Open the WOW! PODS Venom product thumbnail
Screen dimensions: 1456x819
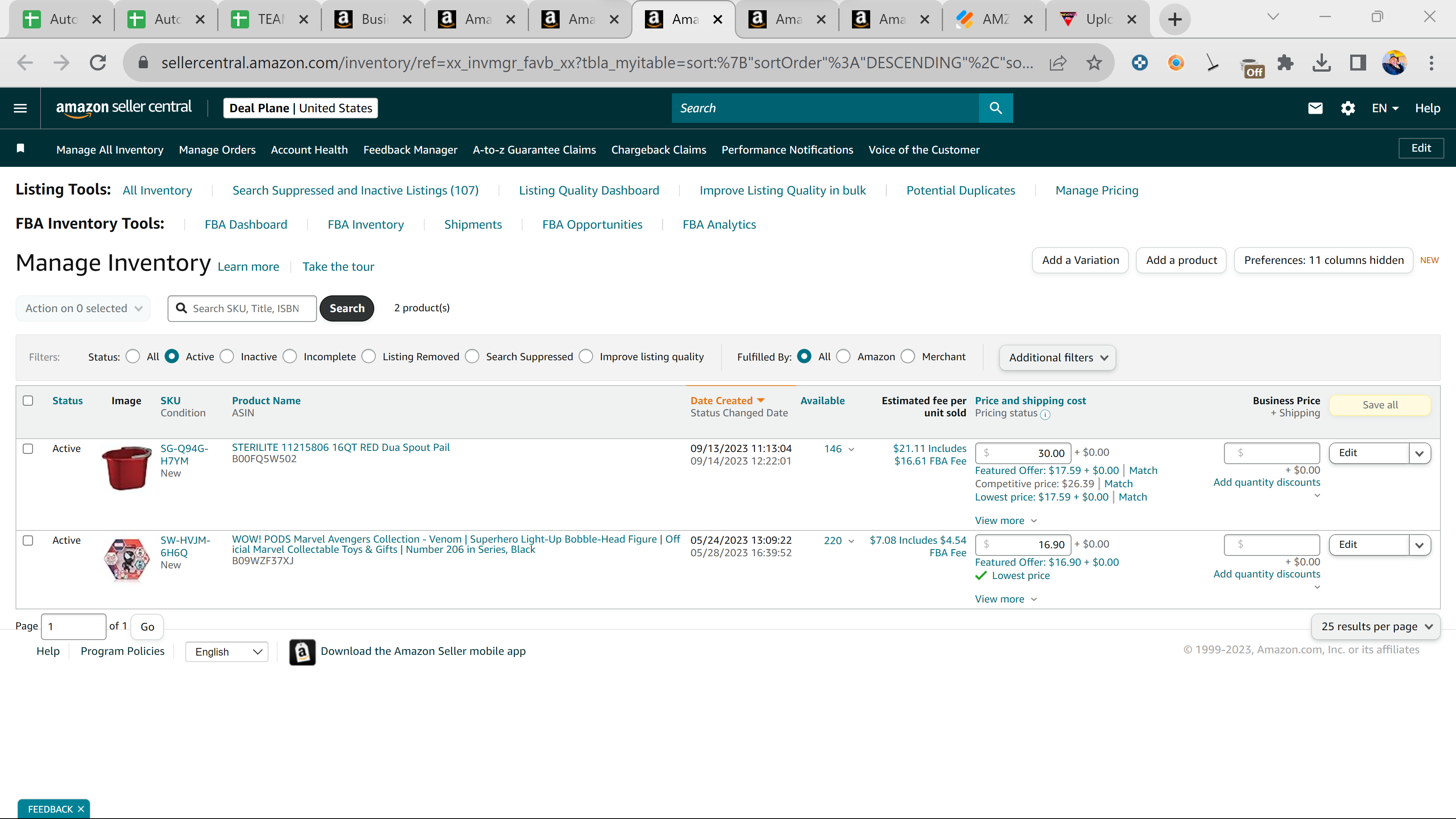pyautogui.click(x=127, y=560)
